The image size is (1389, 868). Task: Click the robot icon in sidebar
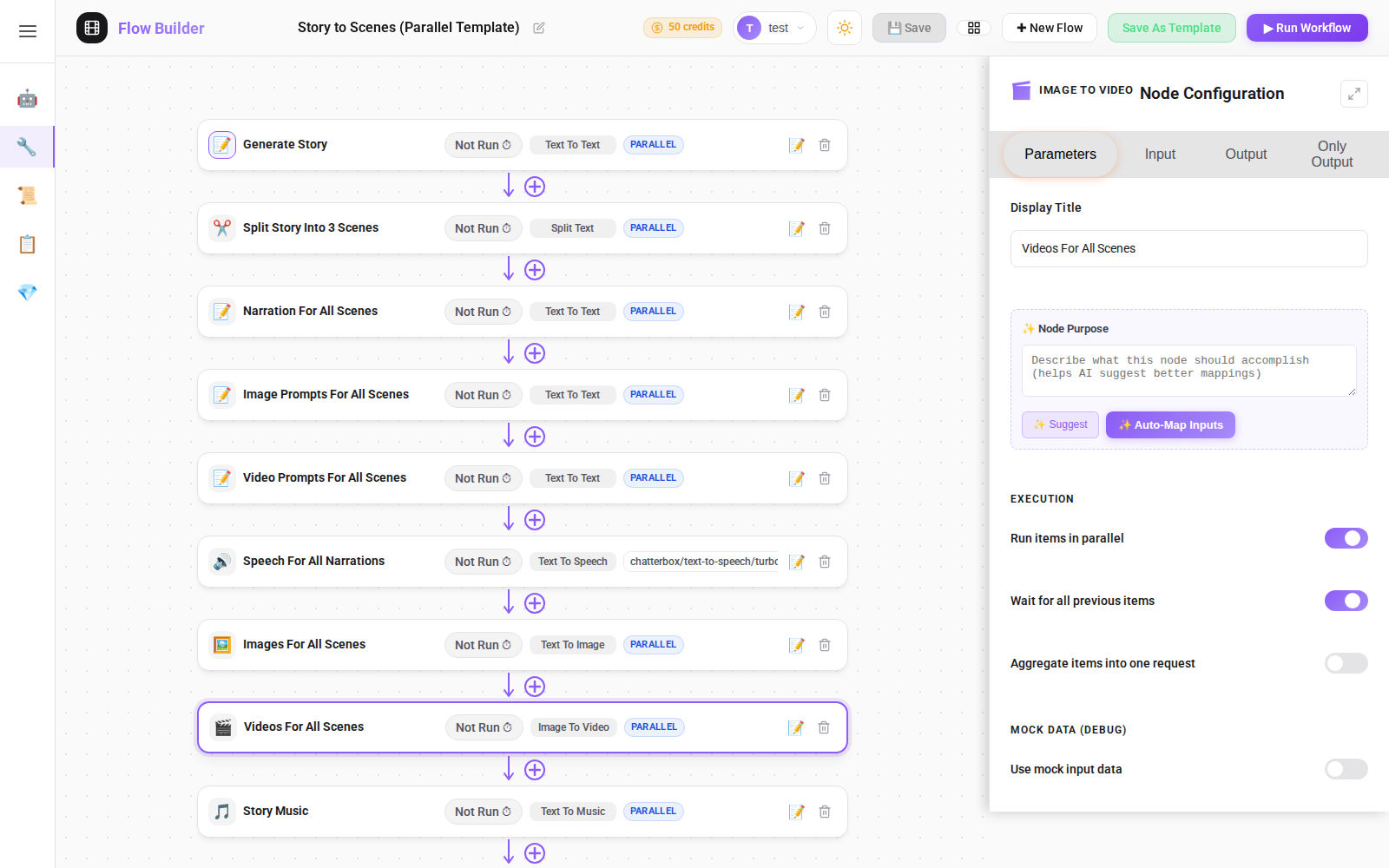pos(27,98)
